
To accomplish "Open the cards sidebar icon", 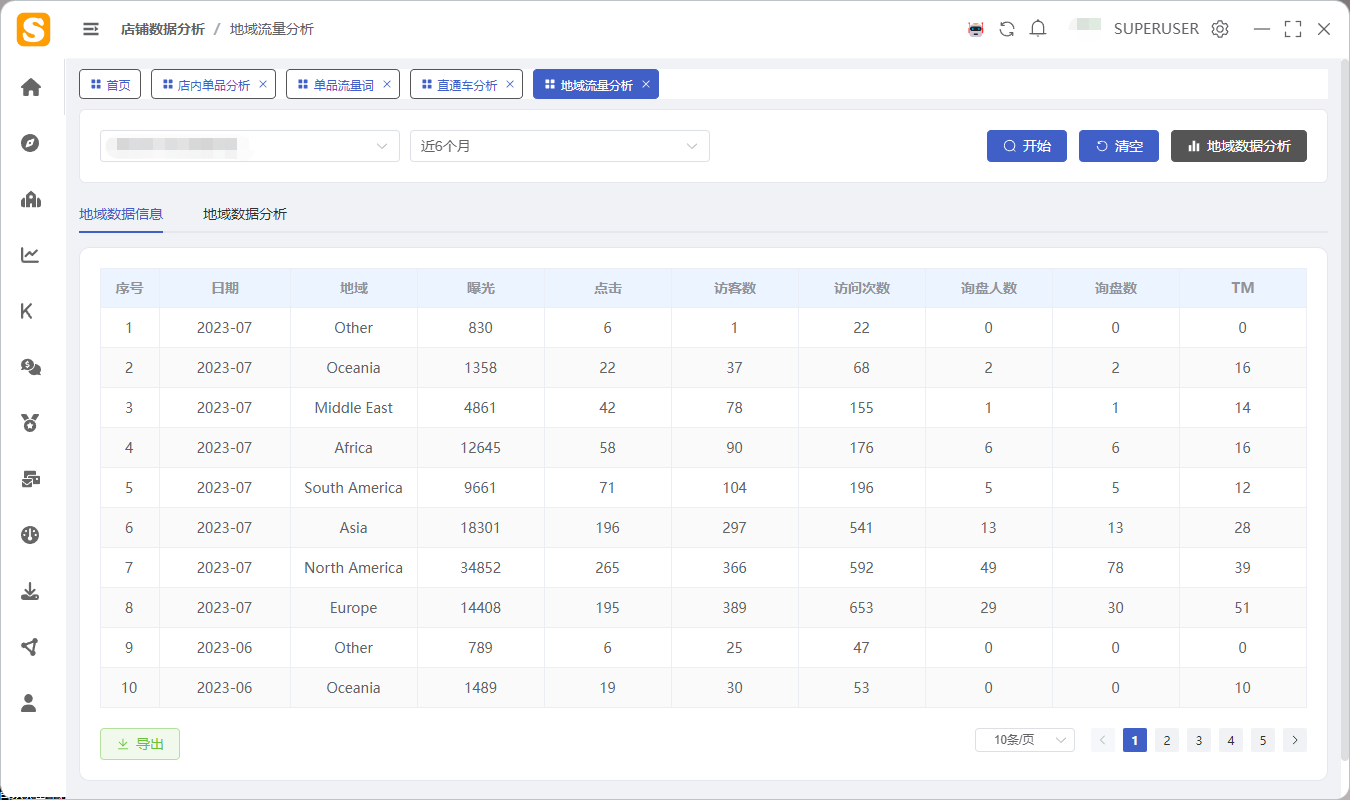I will pyautogui.click(x=31, y=479).
